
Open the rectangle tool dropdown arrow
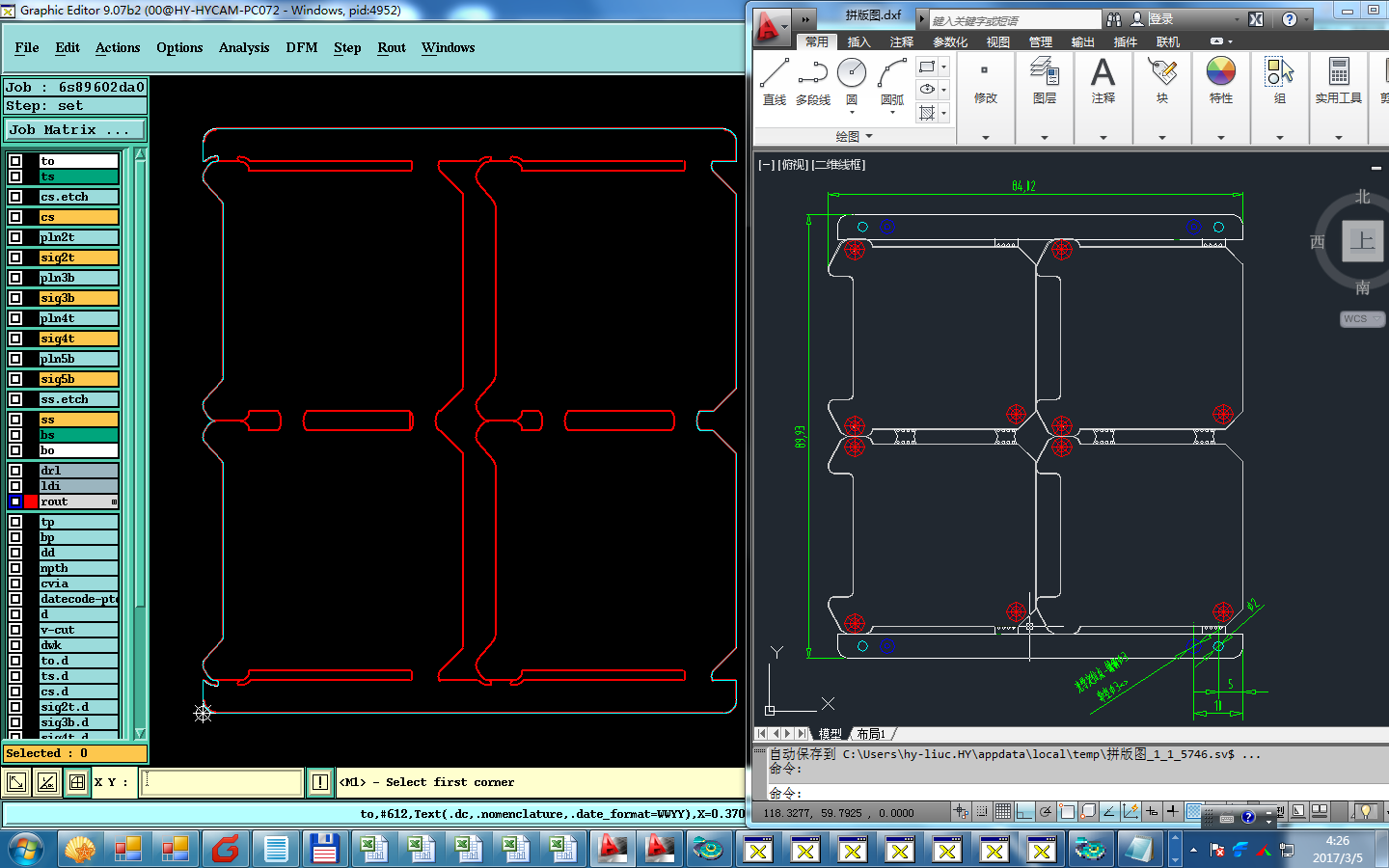coord(944,67)
